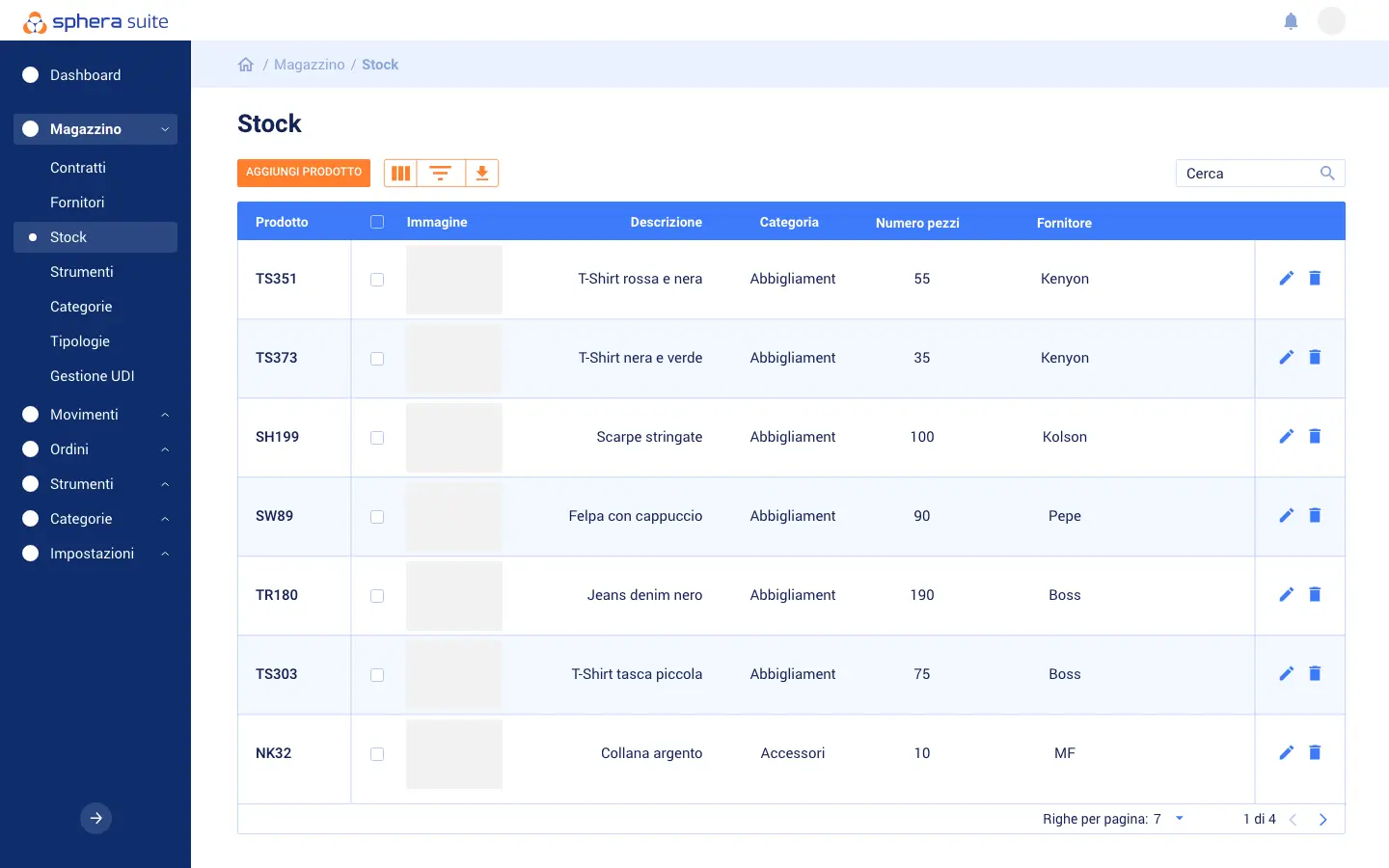1389x868 pixels.
Task: Delete product TS373 with trash icon
Action: coord(1315,358)
